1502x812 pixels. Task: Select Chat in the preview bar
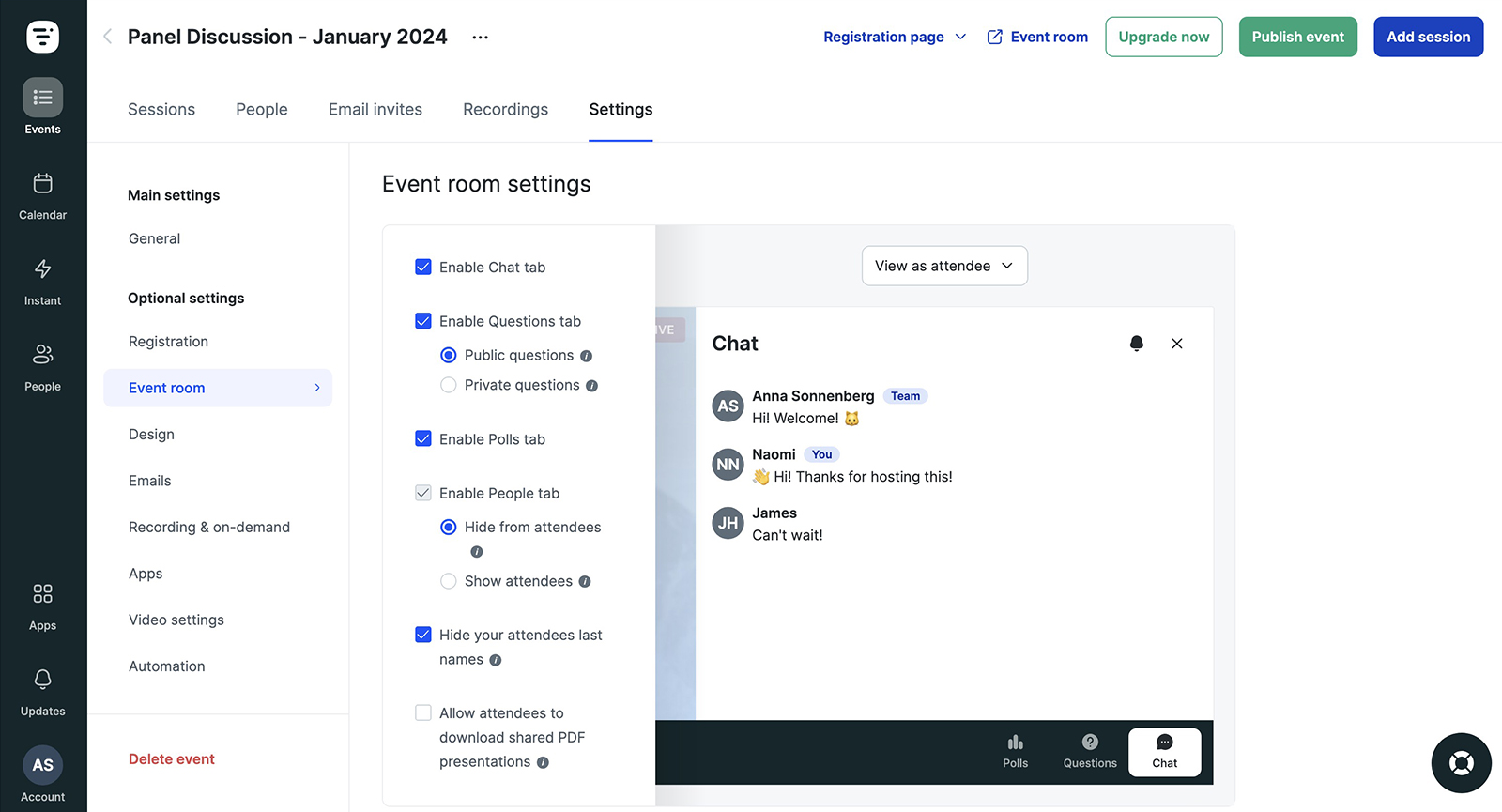1164,752
